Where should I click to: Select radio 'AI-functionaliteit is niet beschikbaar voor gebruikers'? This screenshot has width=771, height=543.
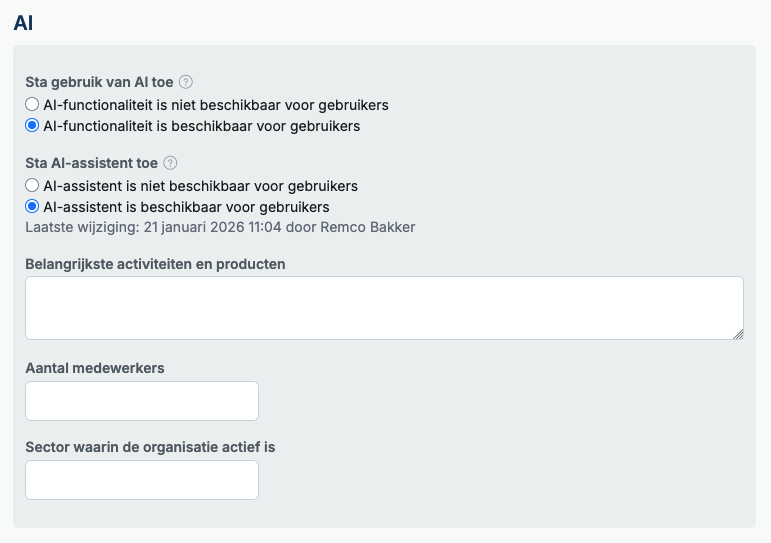tap(32, 104)
